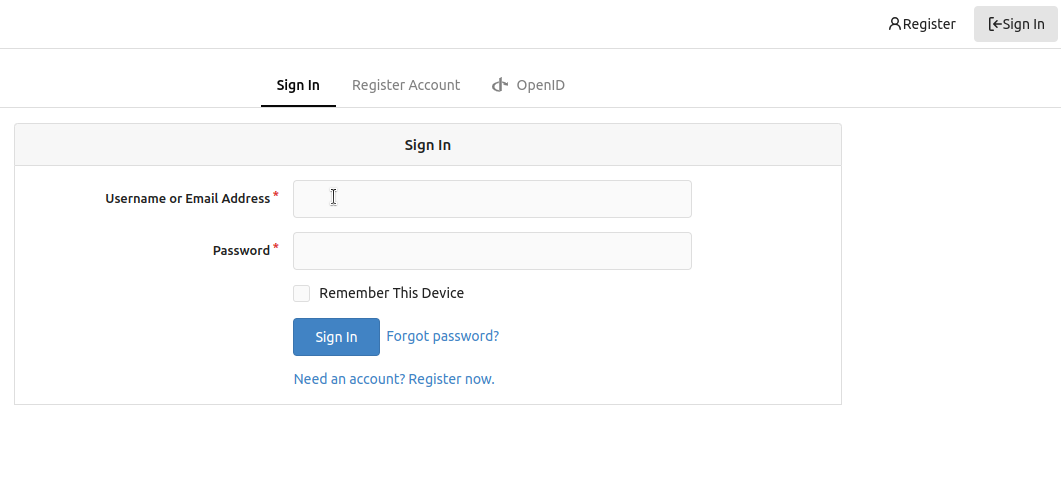Click the arrow icon beside top-right Sign In

994,24
